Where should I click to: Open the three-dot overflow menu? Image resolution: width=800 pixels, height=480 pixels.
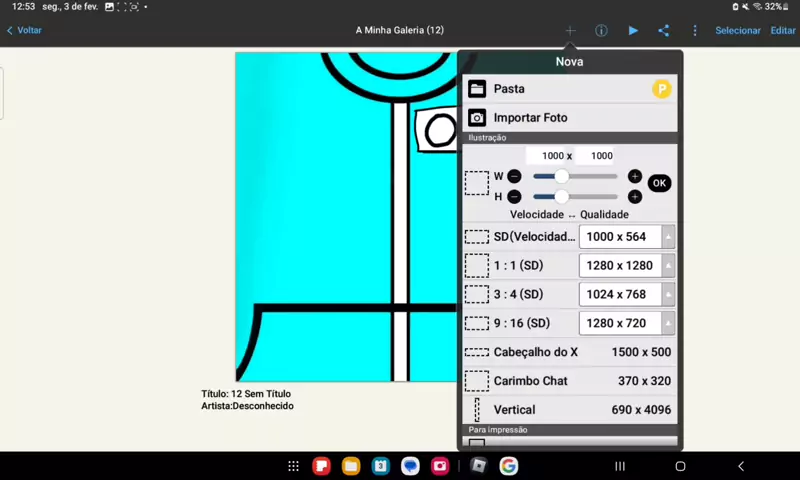pyautogui.click(x=695, y=31)
